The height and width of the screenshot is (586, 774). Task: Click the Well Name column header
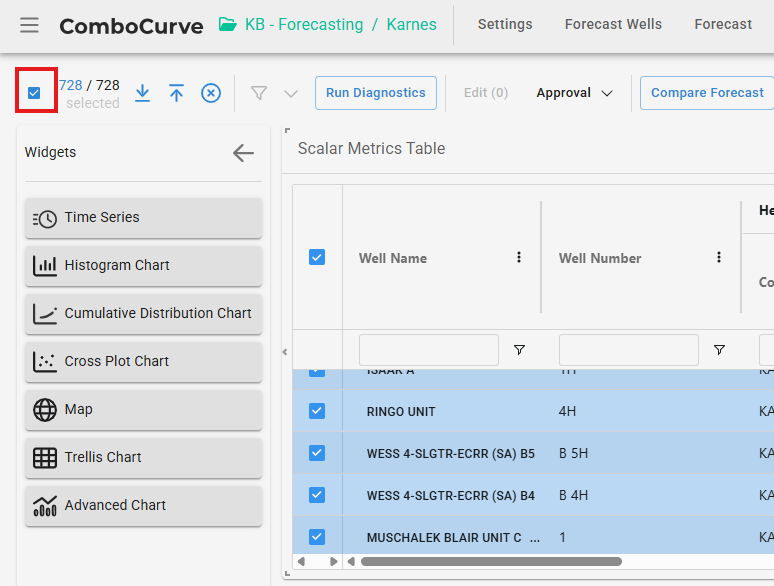[393, 258]
